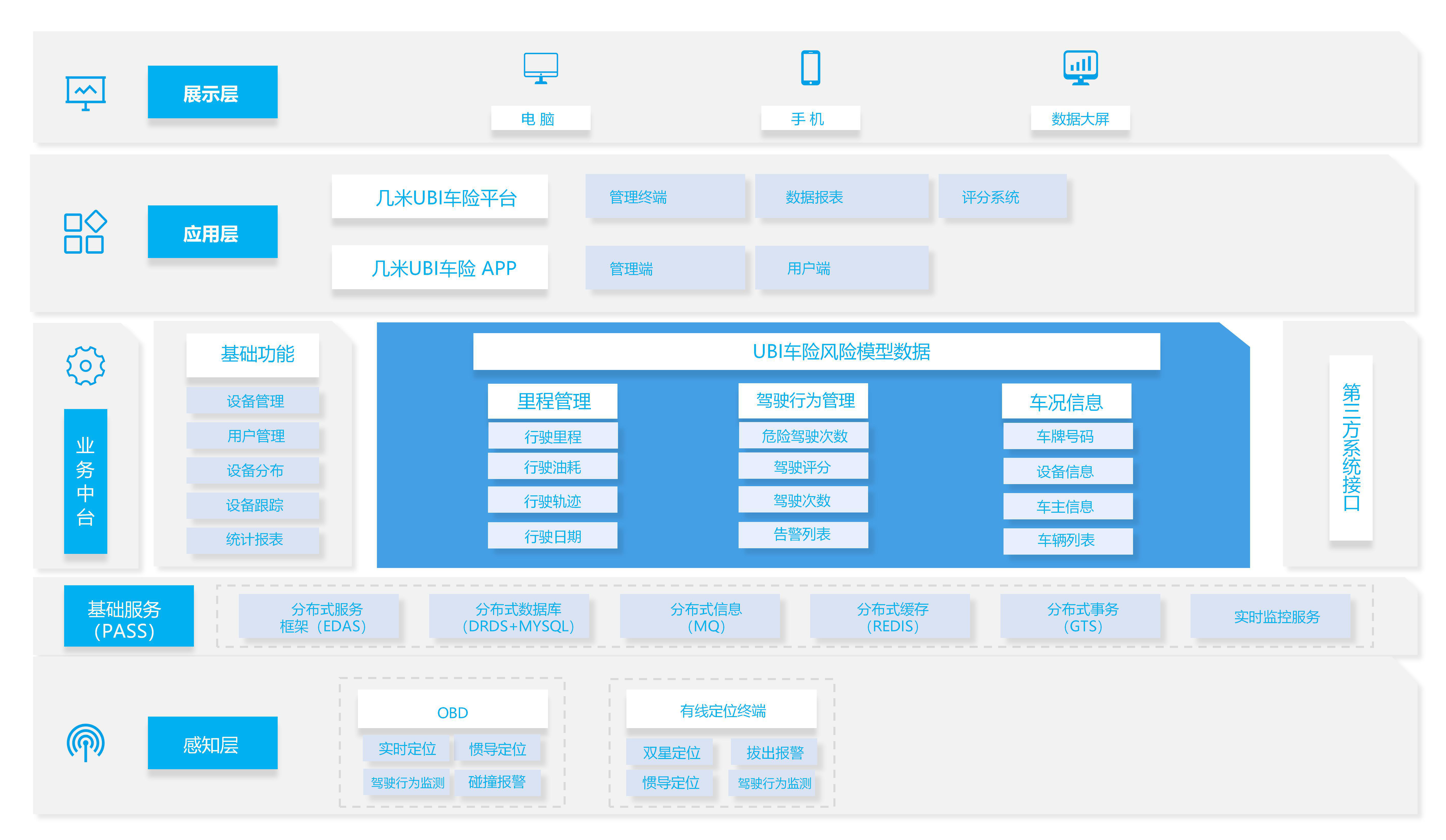This screenshot has width=1446, height=840.
Task: Click the OBD heading box
Action: [453, 709]
